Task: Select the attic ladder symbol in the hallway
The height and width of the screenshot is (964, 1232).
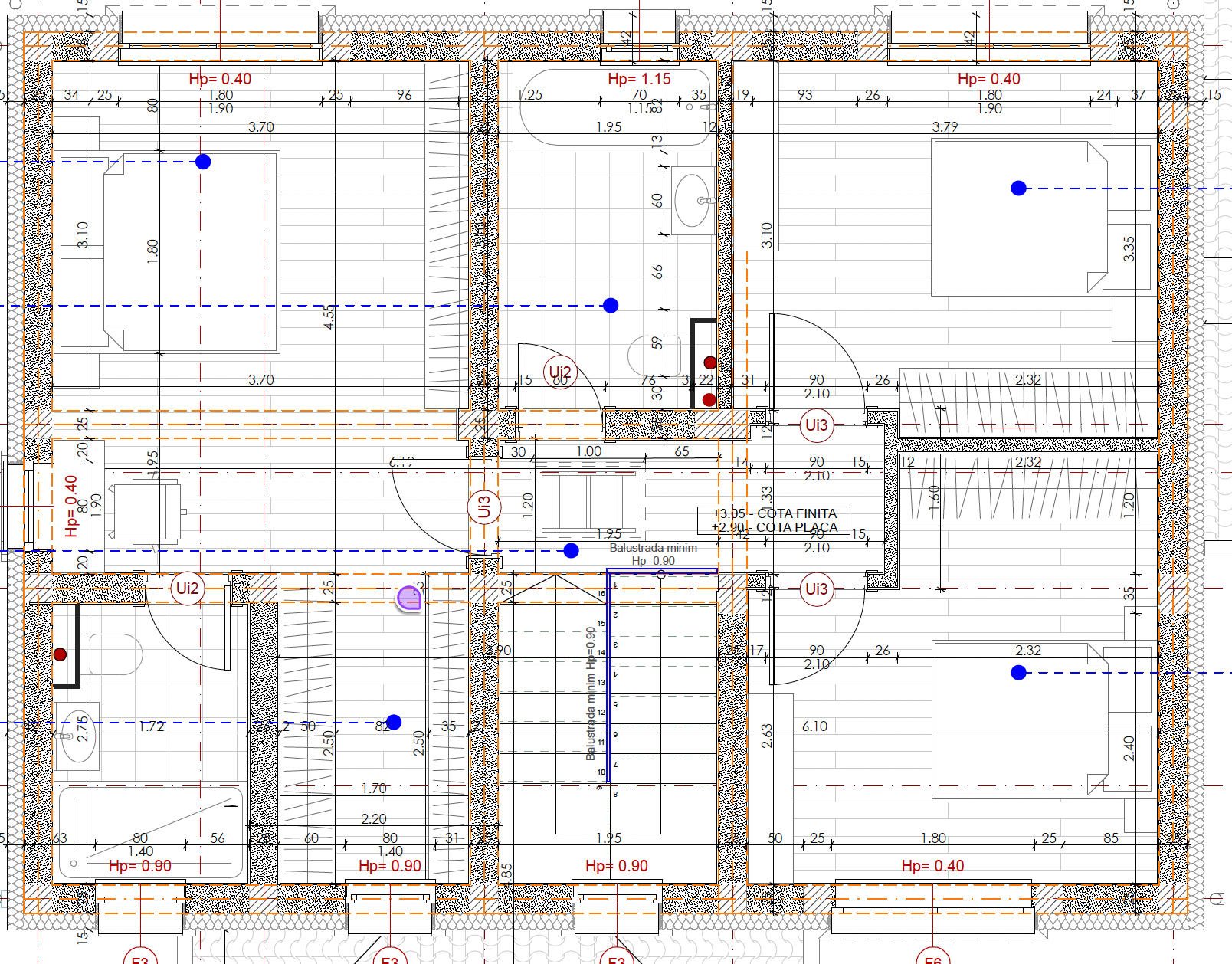Action: click(x=588, y=502)
